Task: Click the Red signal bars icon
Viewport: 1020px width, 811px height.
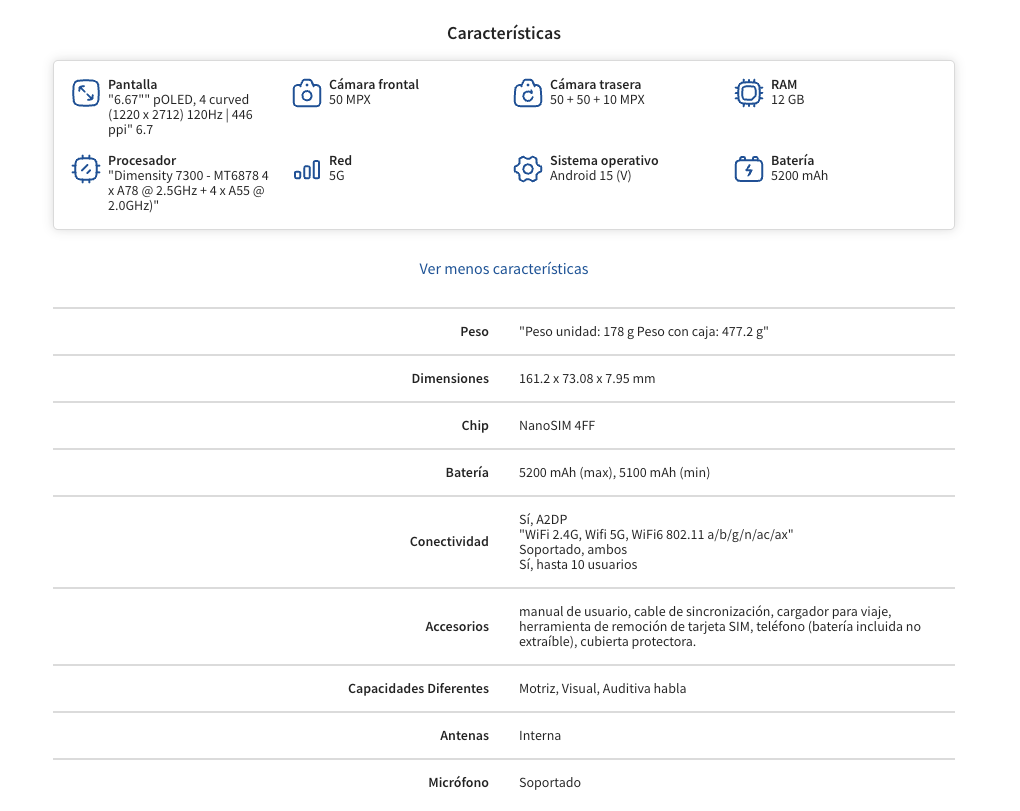Action: click(307, 171)
